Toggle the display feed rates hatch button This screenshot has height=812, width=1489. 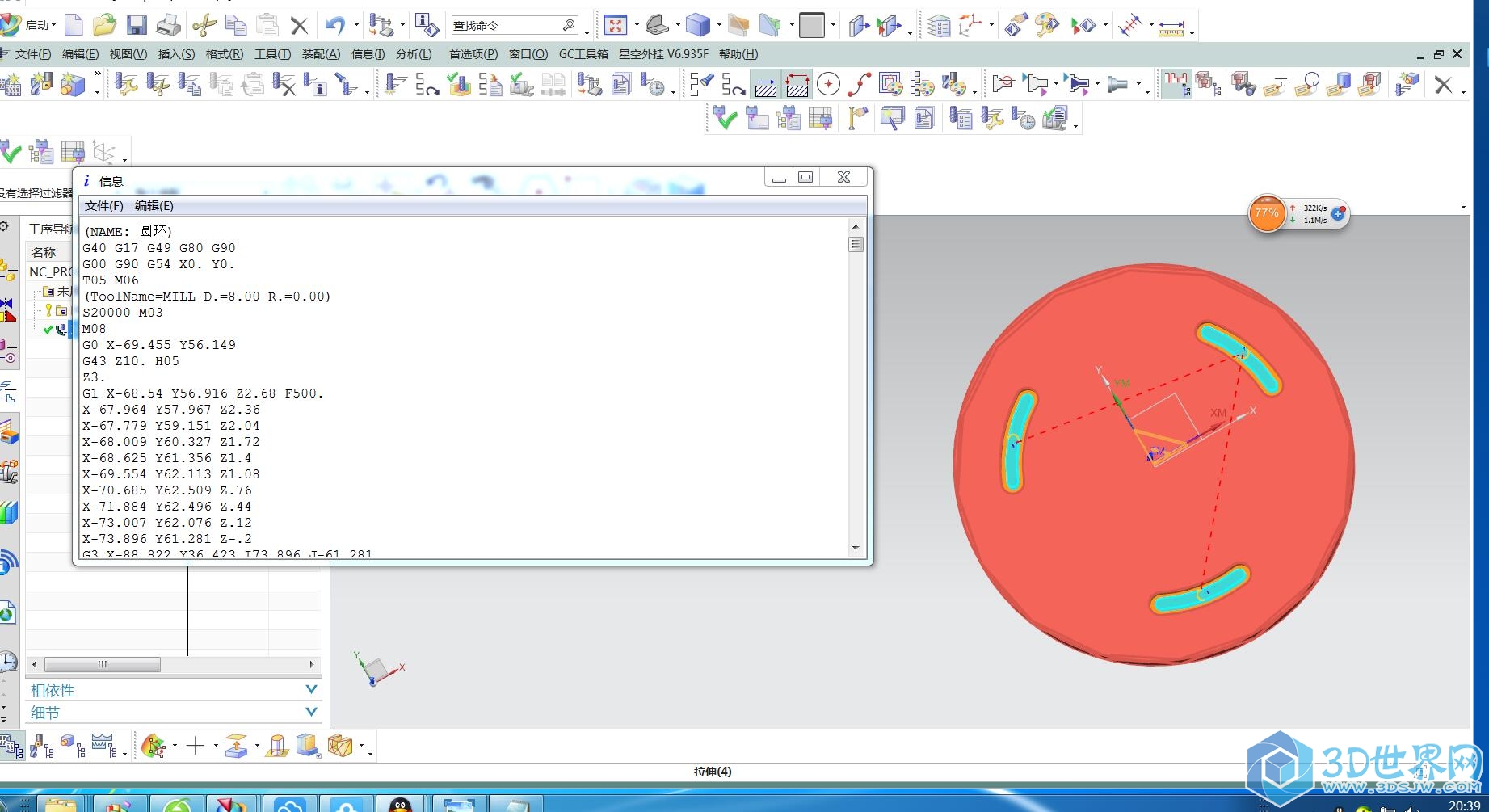[x=765, y=84]
